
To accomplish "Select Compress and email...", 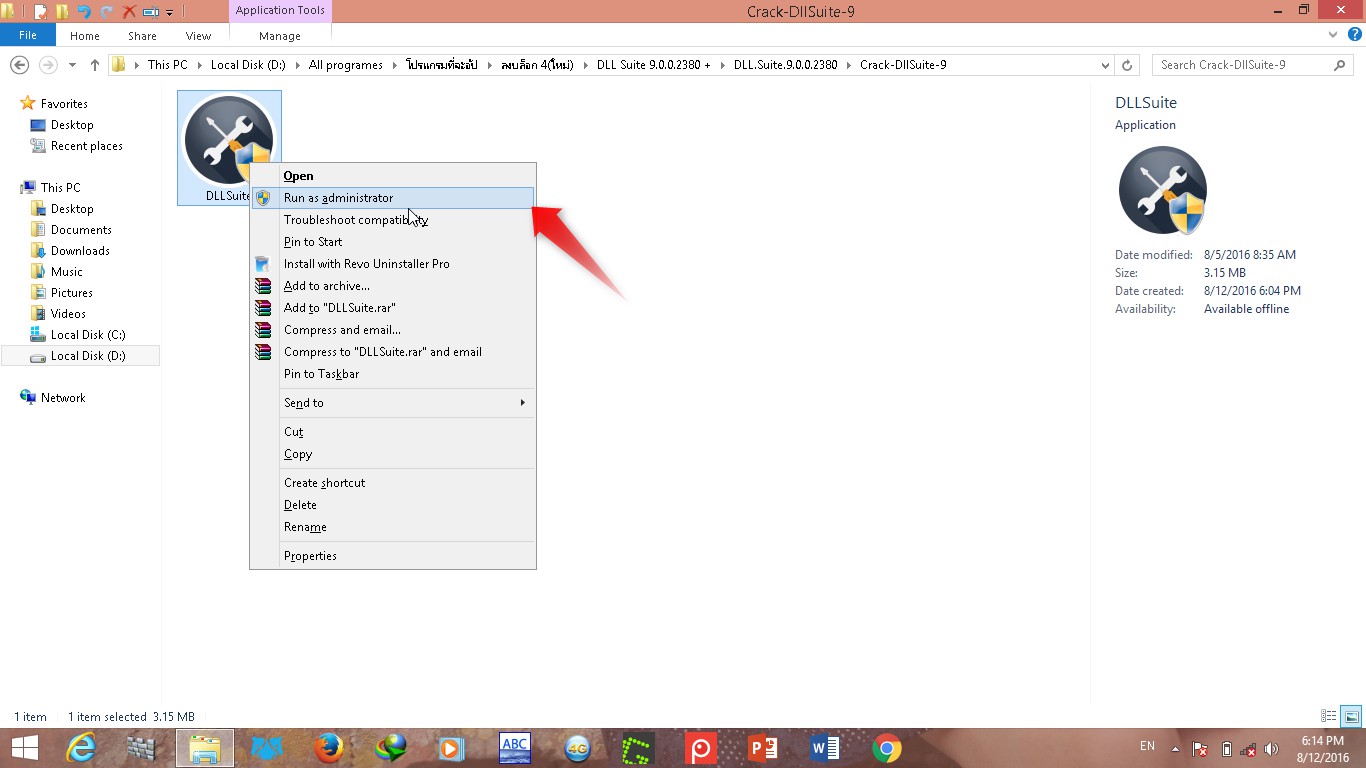I will 392,330.
